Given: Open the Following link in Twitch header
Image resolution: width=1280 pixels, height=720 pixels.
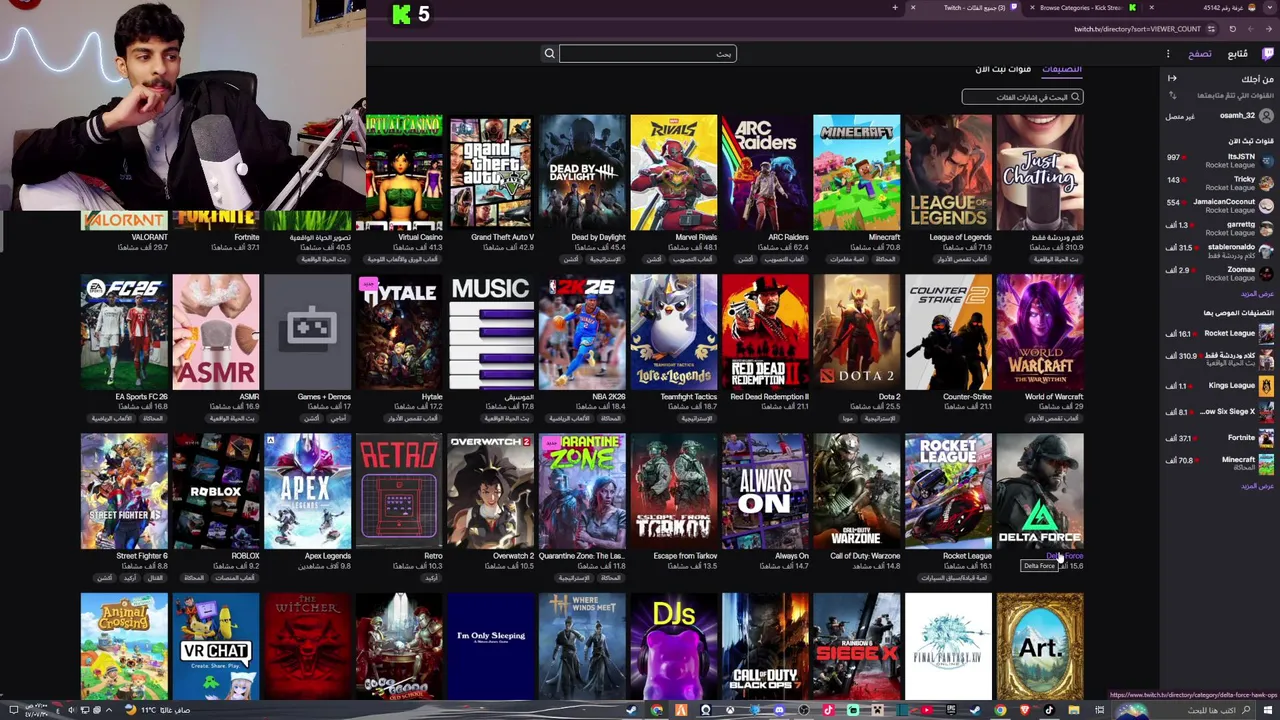Looking at the screenshot, I should (1237, 54).
